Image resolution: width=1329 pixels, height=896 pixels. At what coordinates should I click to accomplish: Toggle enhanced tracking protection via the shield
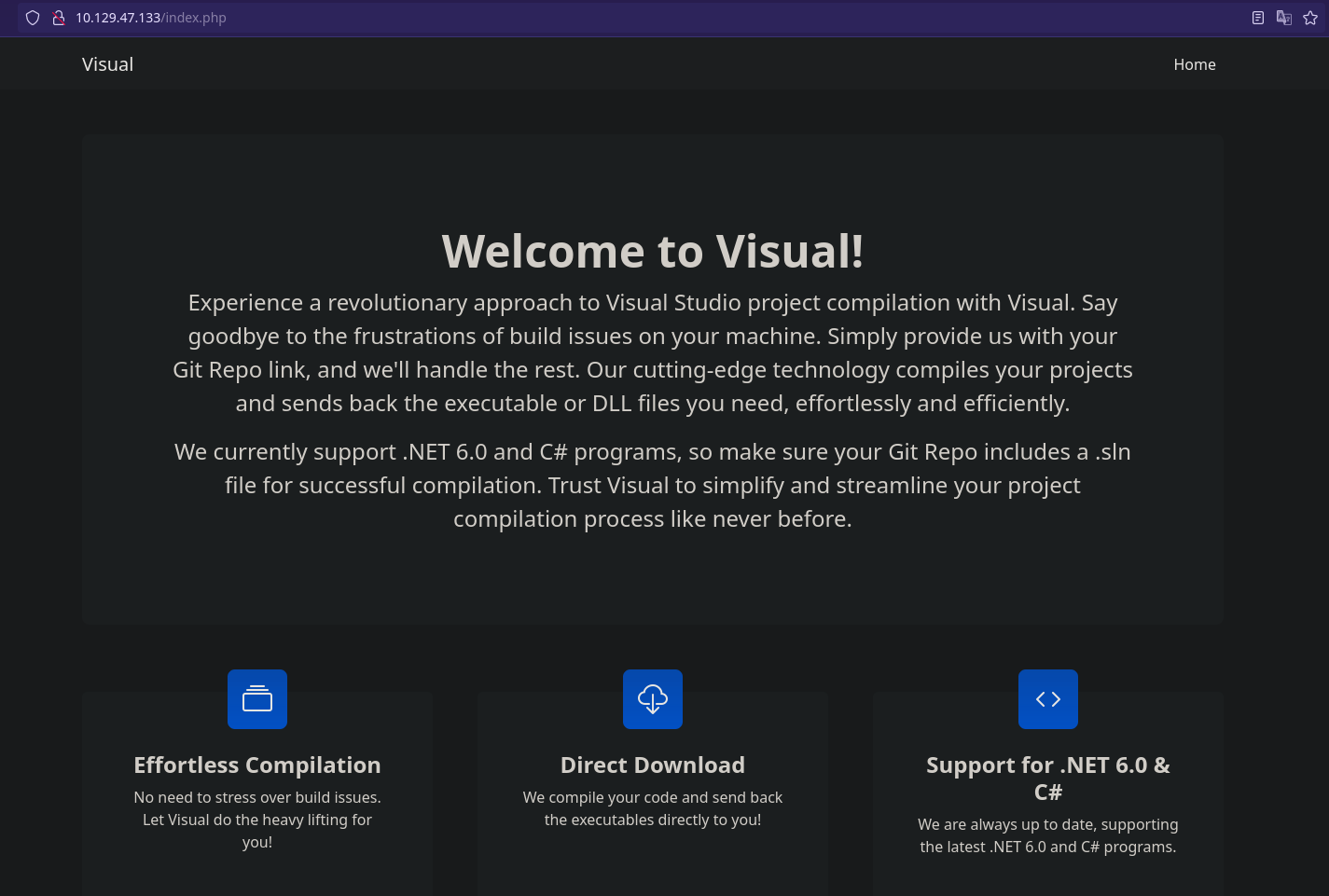33,18
